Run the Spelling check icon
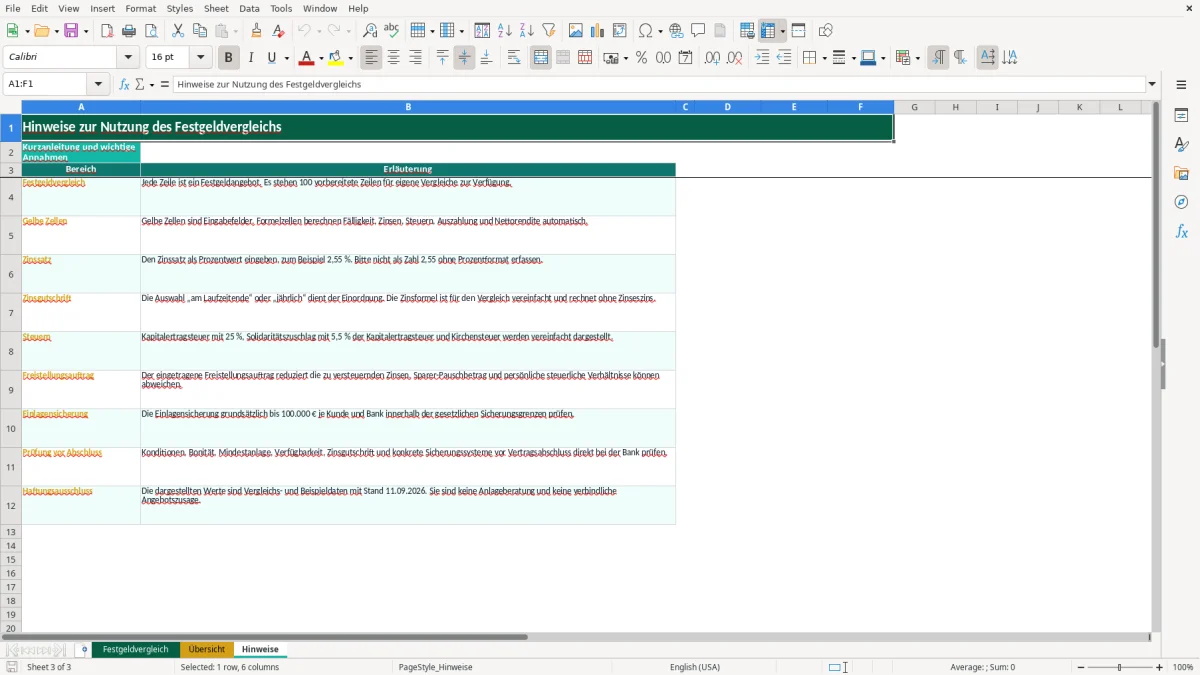The width and height of the screenshot is (1200, 675). [x=392, y=31]
